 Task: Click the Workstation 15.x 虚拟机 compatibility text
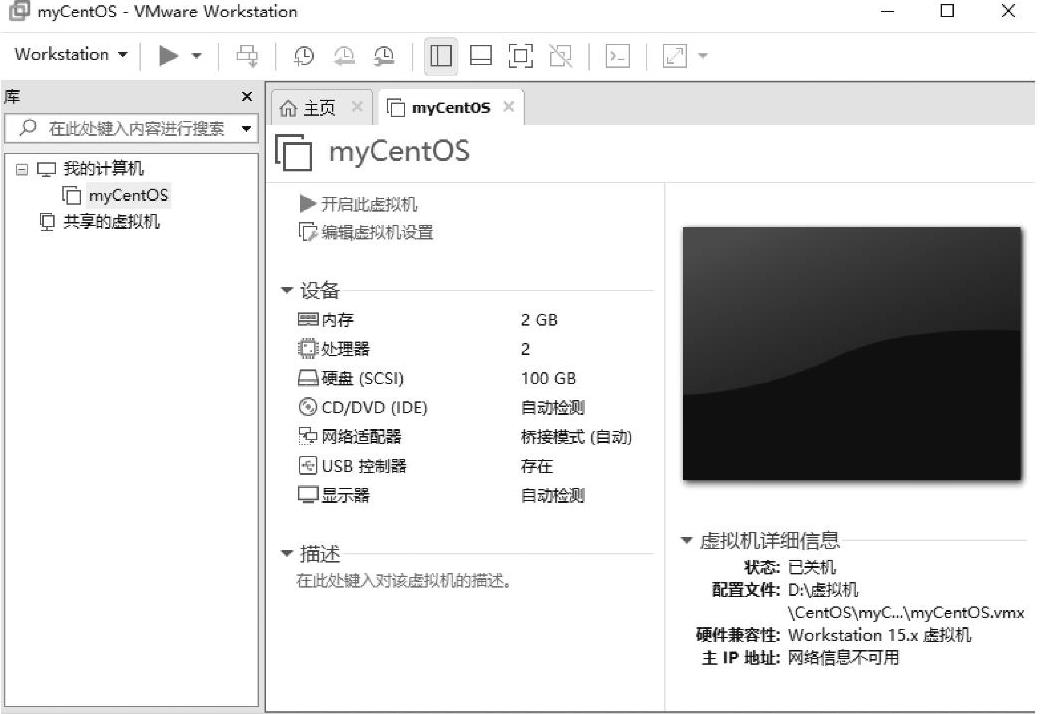[879, 635]
